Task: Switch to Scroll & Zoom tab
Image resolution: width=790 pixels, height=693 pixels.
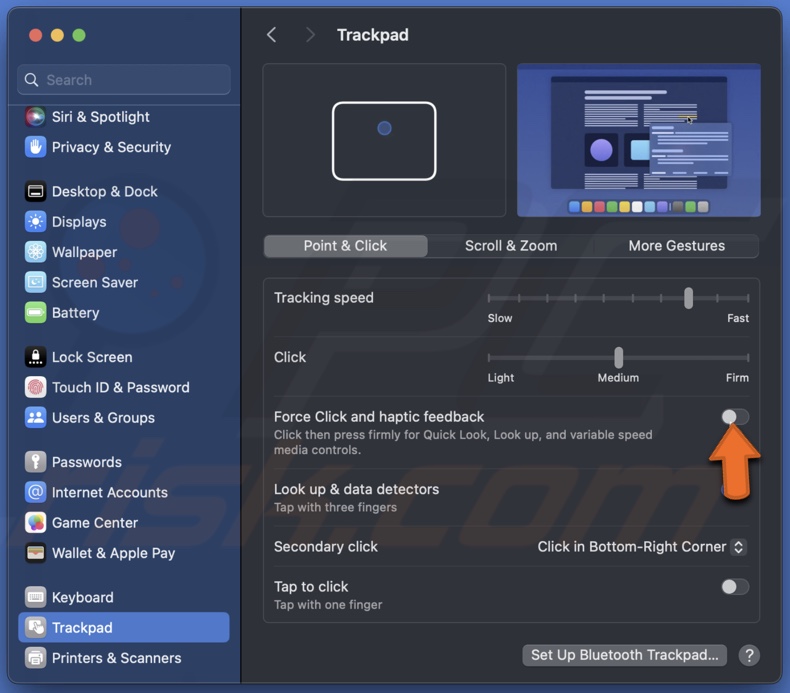Action: pos(511,246)
